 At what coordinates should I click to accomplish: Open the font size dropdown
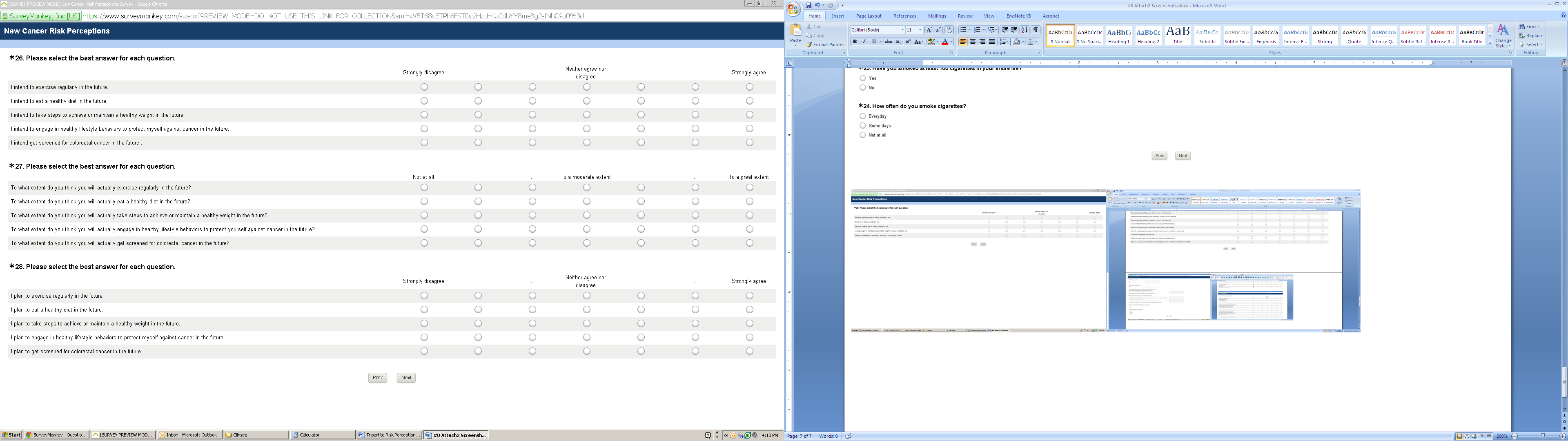point(920,30)
